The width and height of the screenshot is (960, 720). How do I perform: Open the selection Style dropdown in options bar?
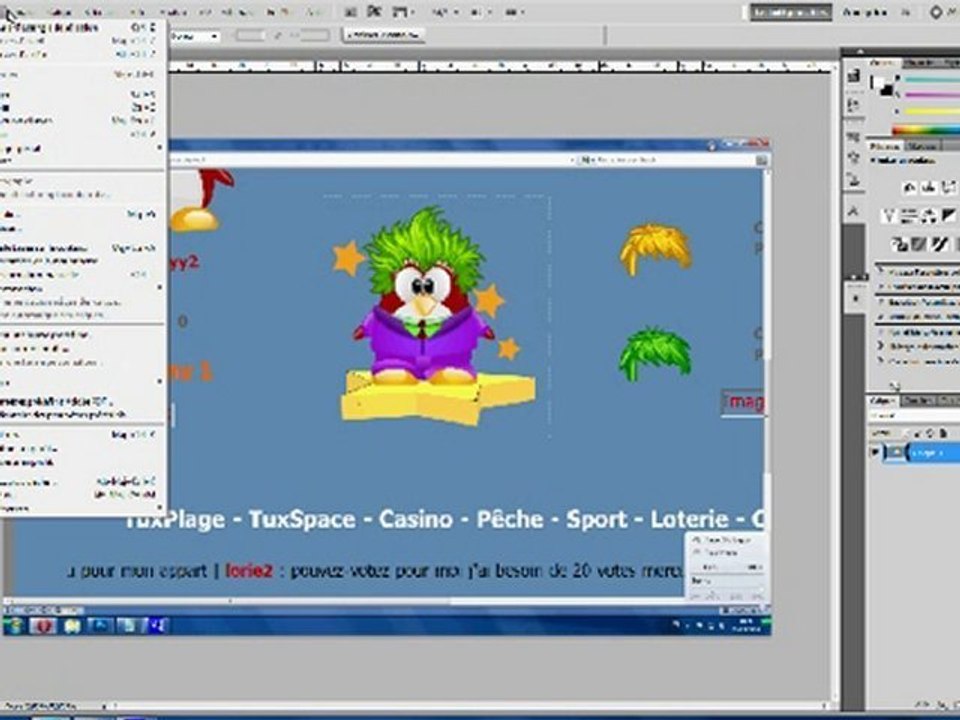point(194,36)
